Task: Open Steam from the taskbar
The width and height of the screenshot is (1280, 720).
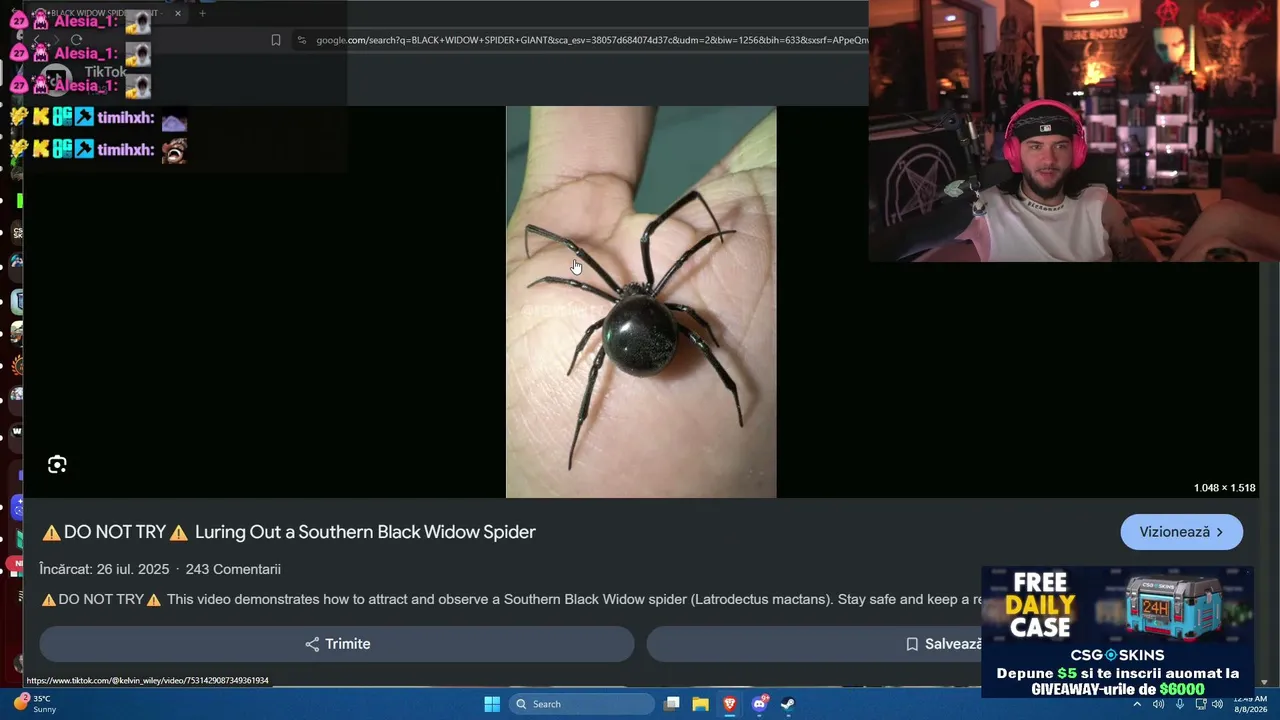Action: (x=788, y=704)
